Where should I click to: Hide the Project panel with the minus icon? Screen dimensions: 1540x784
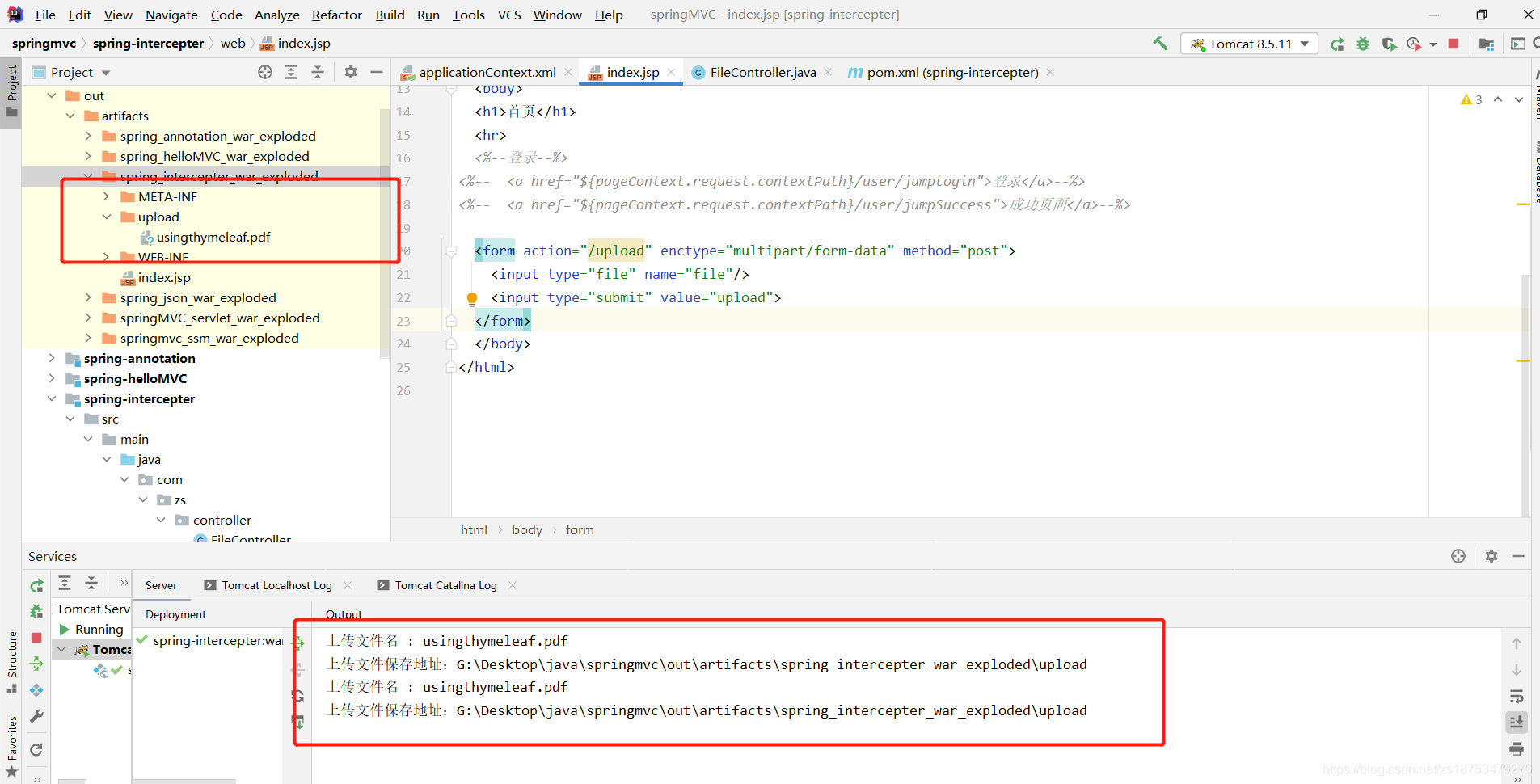click(377, 72)
